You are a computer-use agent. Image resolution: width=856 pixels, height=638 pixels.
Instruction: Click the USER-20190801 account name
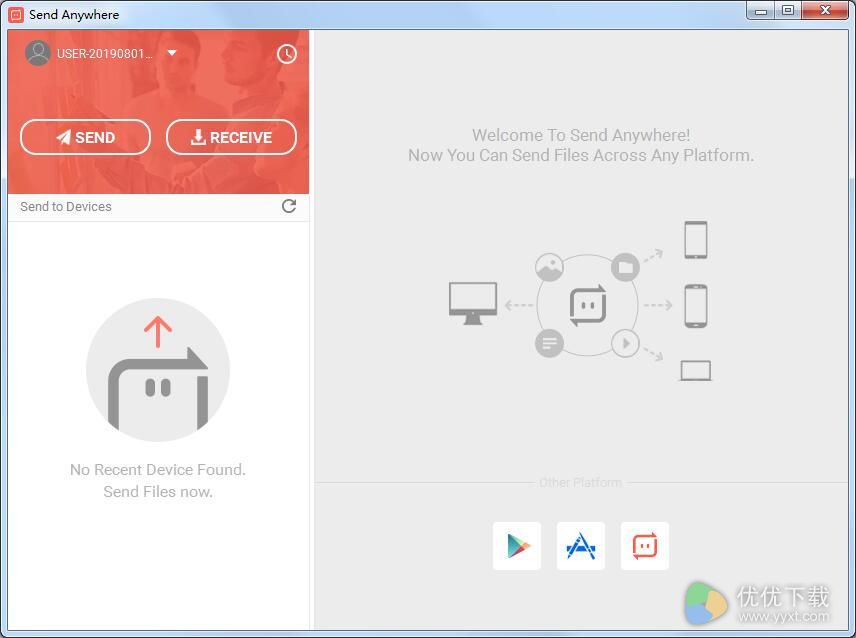click(105, 53)
